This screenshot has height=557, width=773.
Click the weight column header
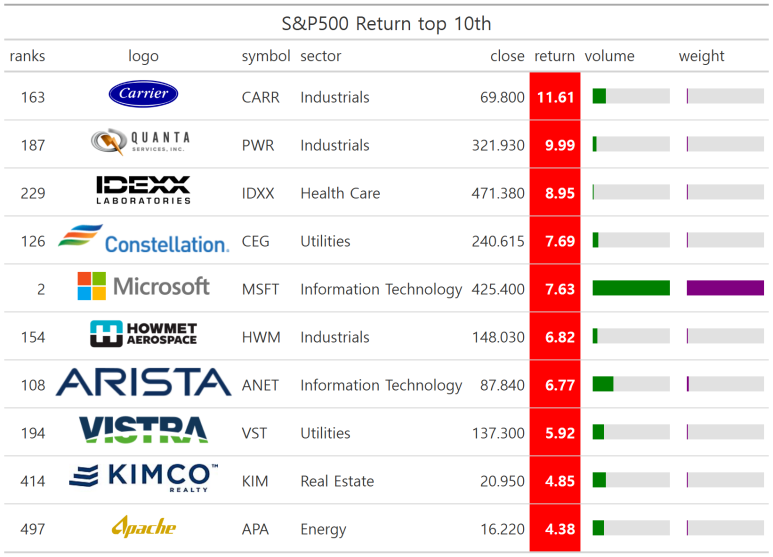point(702,56)
